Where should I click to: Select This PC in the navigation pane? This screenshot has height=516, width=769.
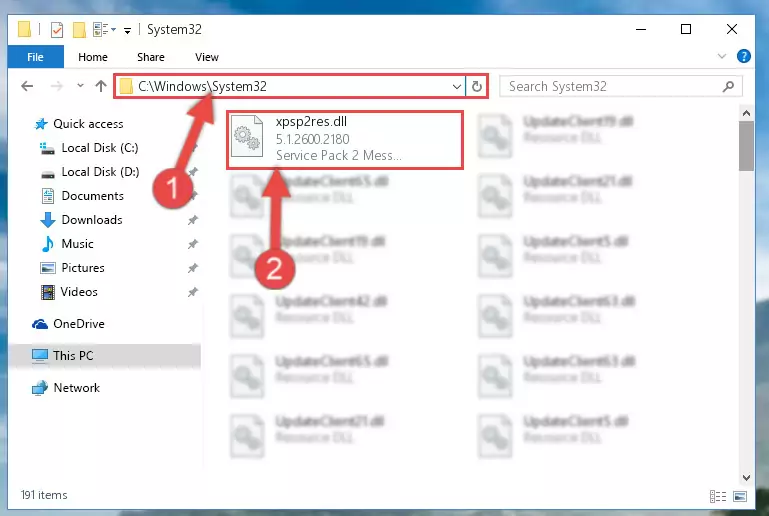(x=104, y=355)
